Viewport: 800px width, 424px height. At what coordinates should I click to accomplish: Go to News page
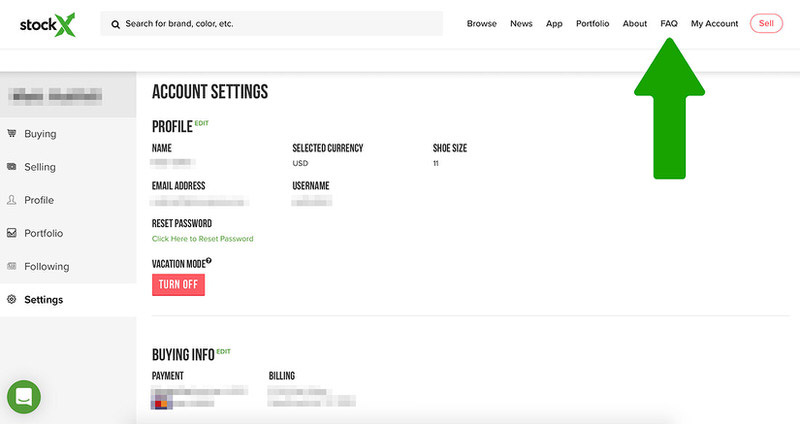pos(521,23)
